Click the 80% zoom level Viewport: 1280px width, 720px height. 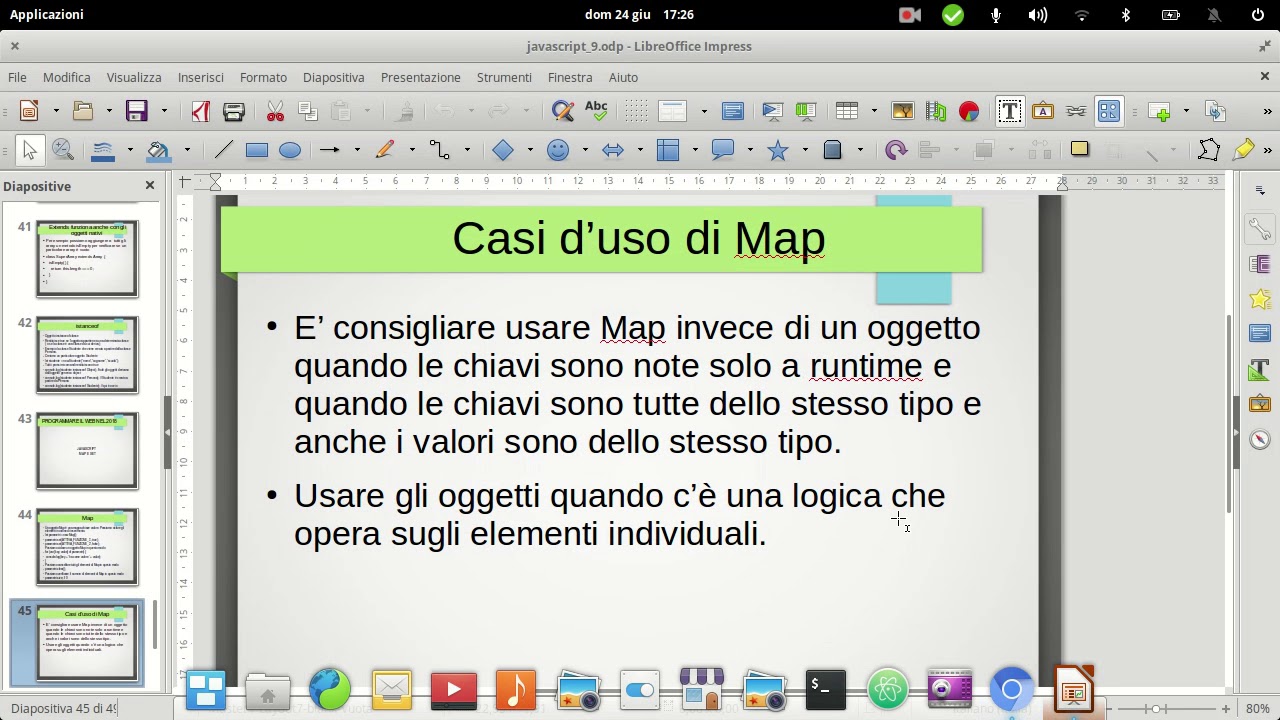pos(1258,709)
